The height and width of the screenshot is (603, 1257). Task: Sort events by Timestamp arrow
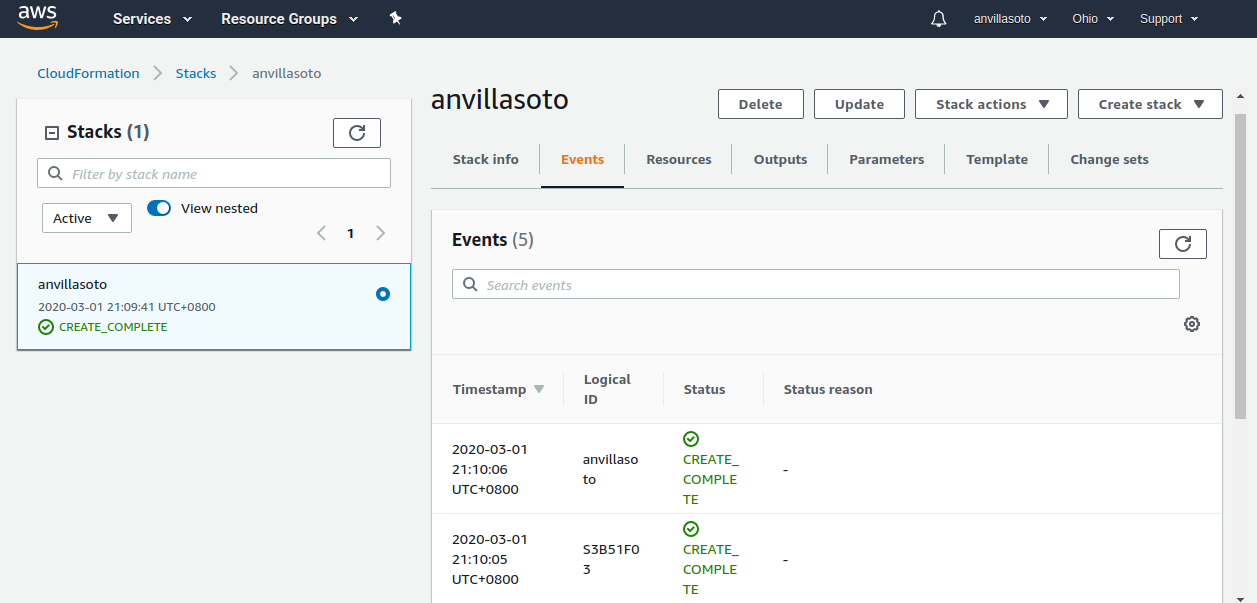(x=539, y=390)
